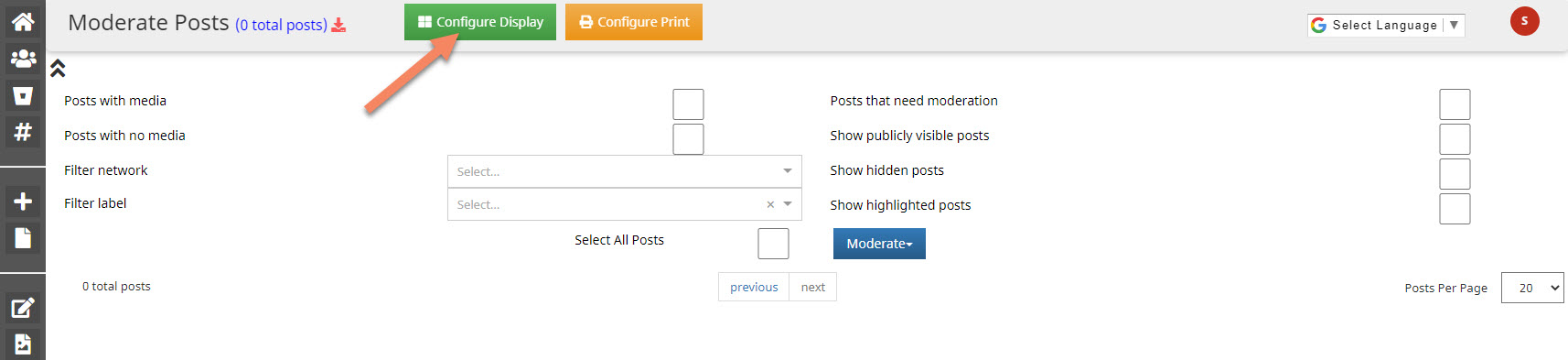This screenshot has height=360, width=1568.
Task: Open the Filter network dropdown
Action: coord(625,171)
